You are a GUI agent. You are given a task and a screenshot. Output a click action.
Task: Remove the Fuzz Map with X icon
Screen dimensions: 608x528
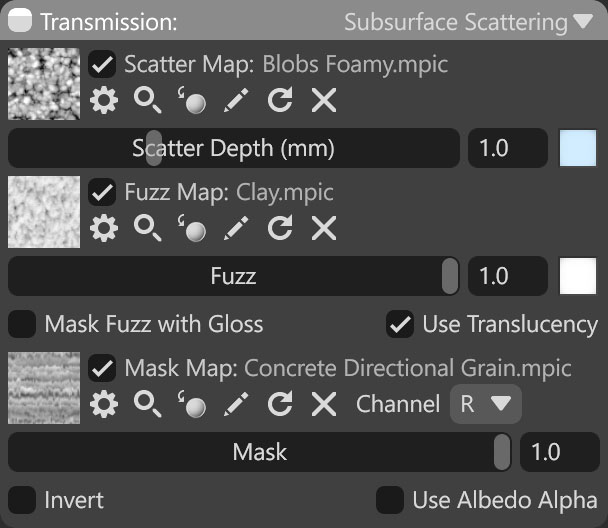click(324, 228)
